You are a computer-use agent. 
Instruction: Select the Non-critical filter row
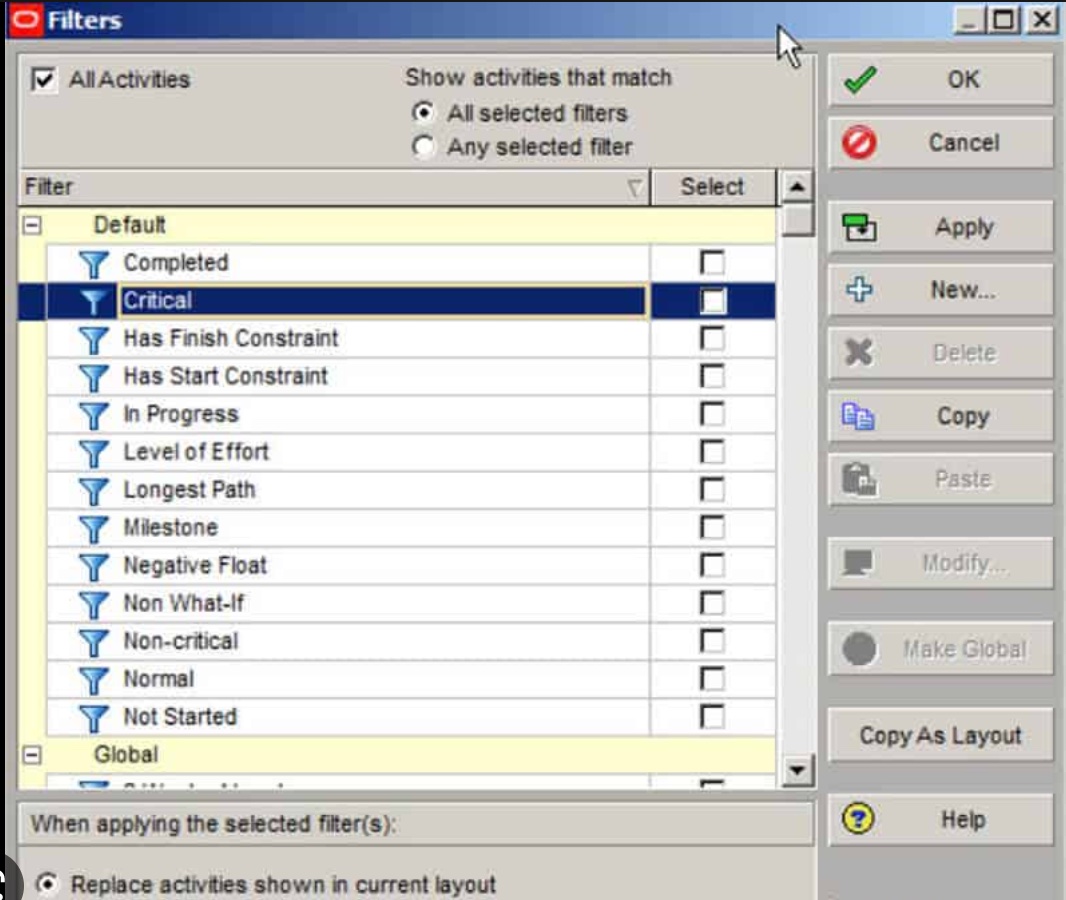tap(411, 641)
